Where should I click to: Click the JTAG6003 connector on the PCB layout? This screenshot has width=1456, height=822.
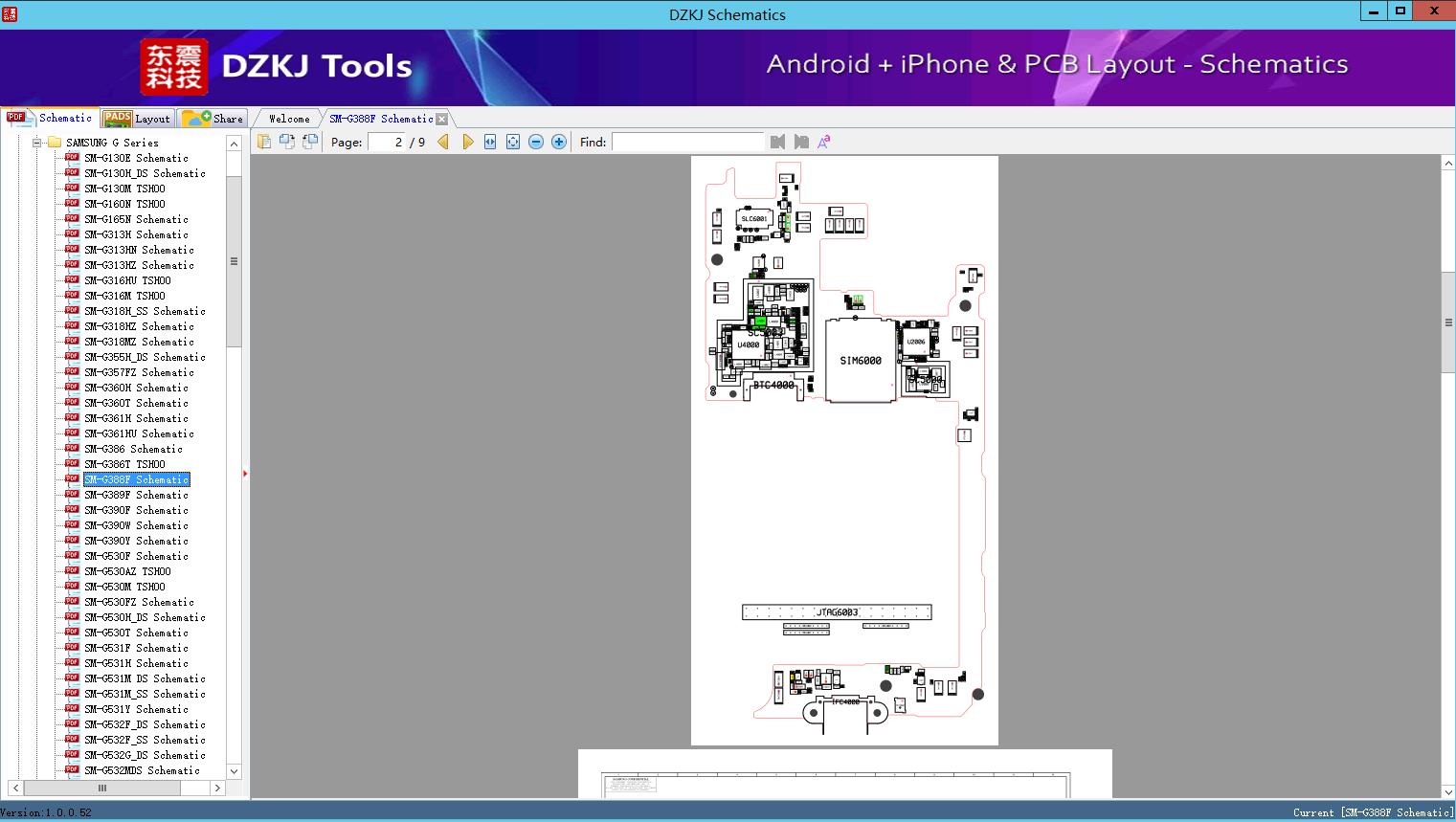(x=837, y=612)
